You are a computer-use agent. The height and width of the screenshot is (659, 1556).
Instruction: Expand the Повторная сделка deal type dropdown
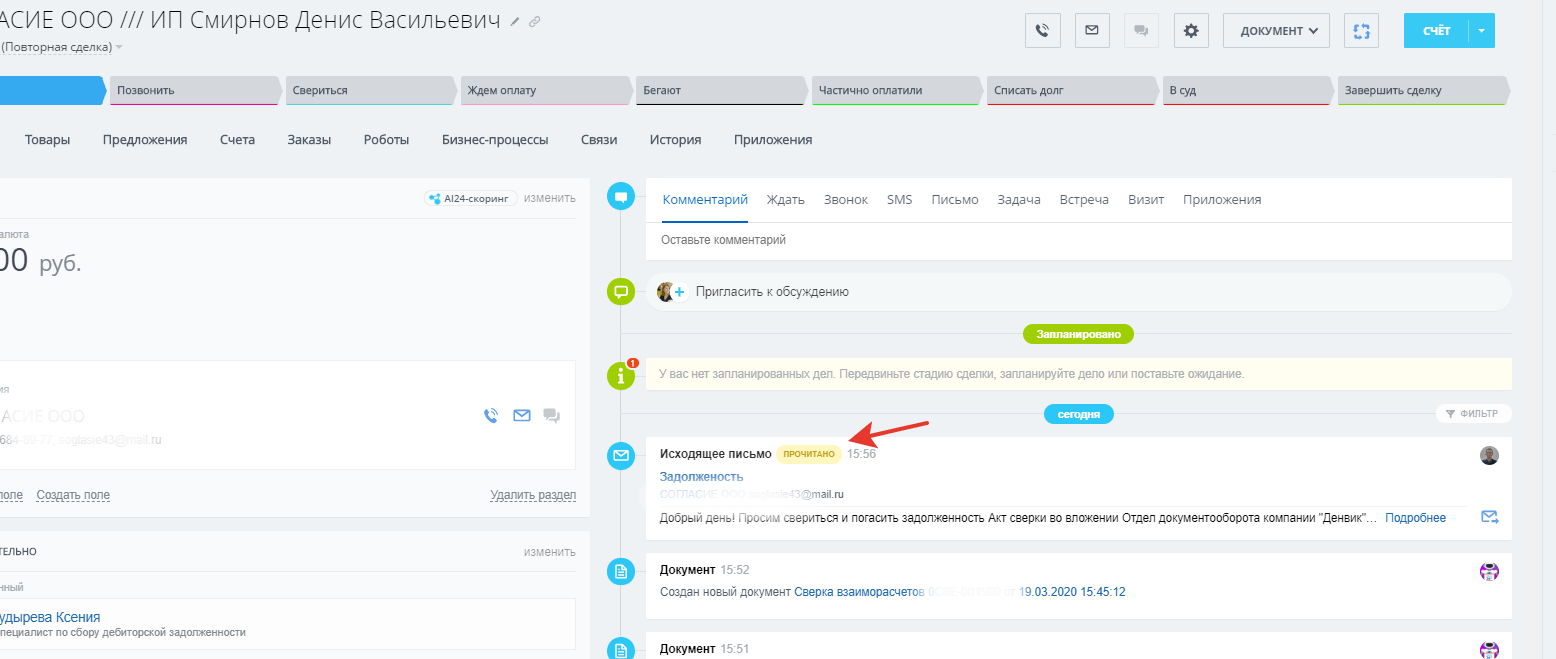[x=119, y=47]
